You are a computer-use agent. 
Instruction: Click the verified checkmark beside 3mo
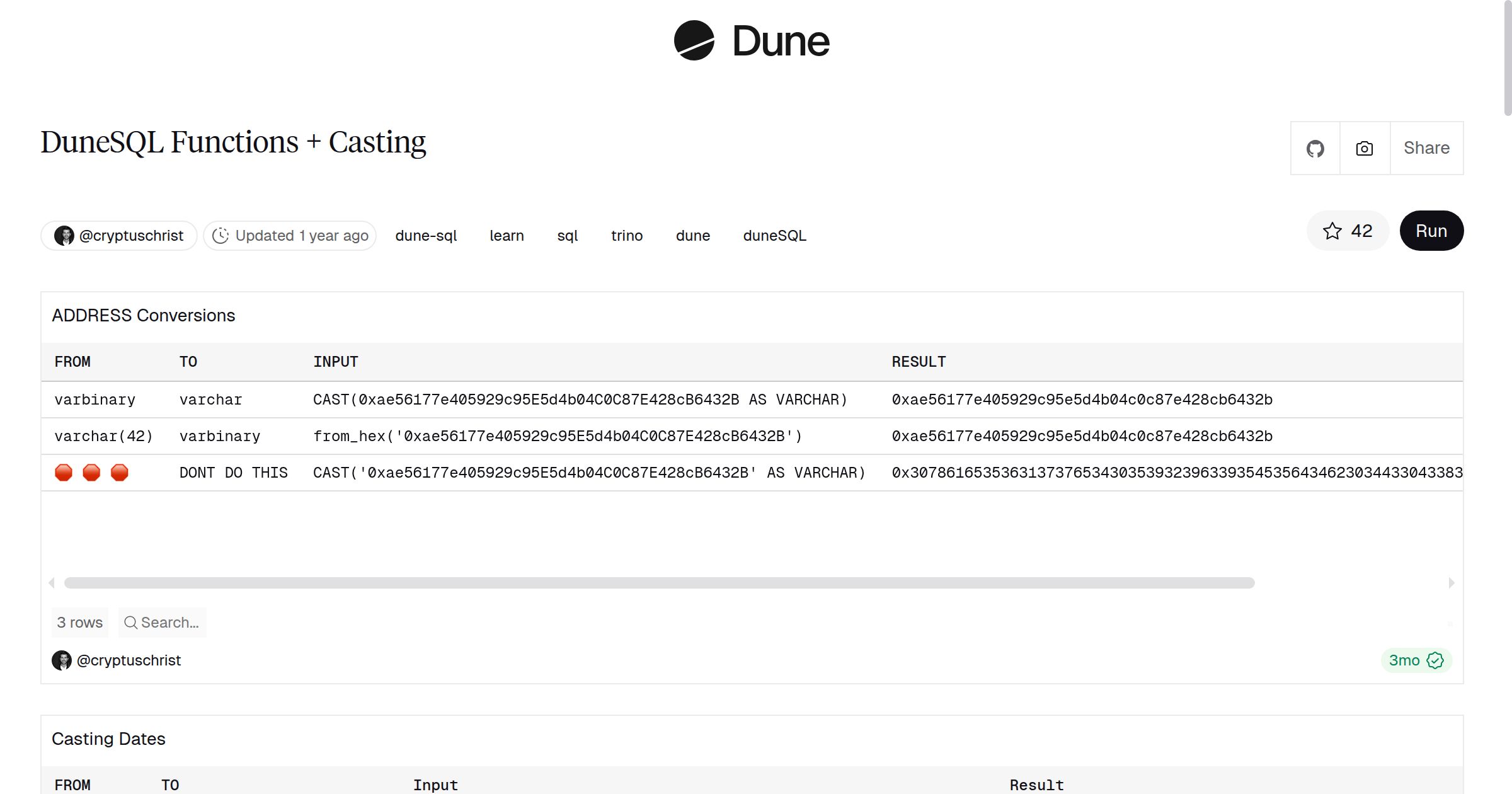pos(1435,660)
